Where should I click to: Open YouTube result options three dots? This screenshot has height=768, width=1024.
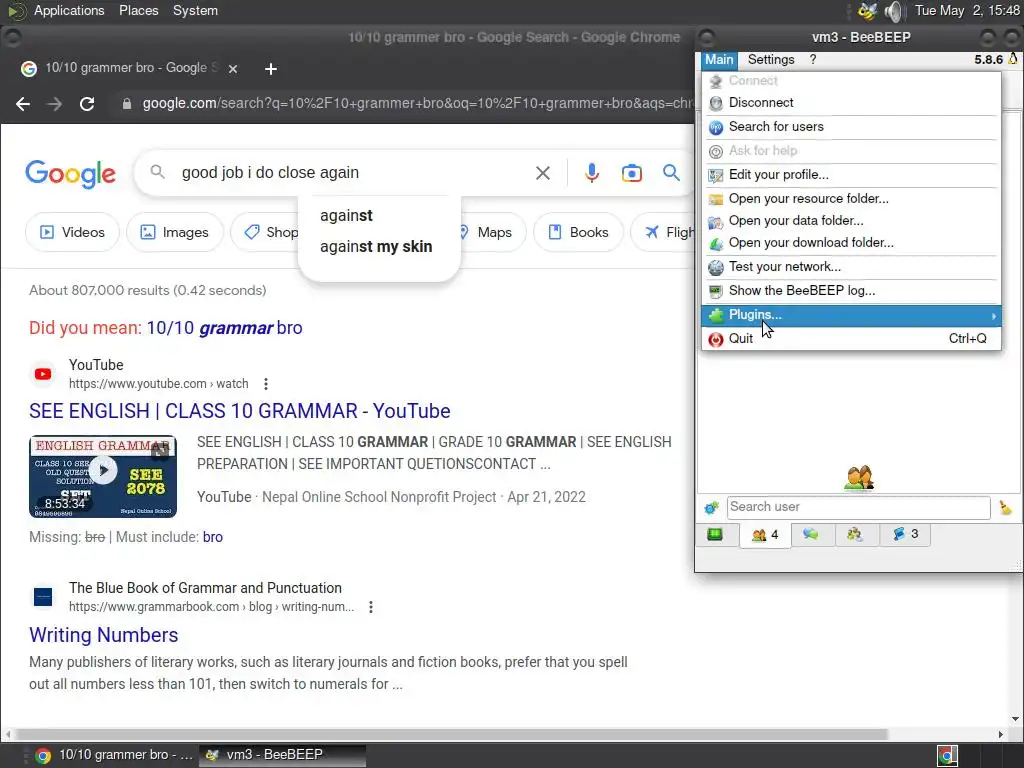266,384
